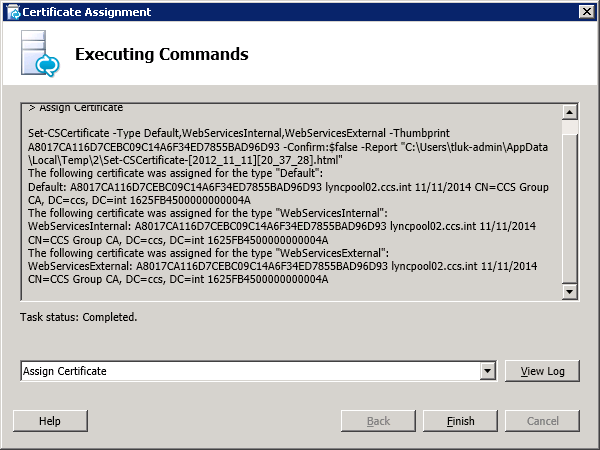Click the Help button
The image size is (600, 450).
click(x=50, y=421)
